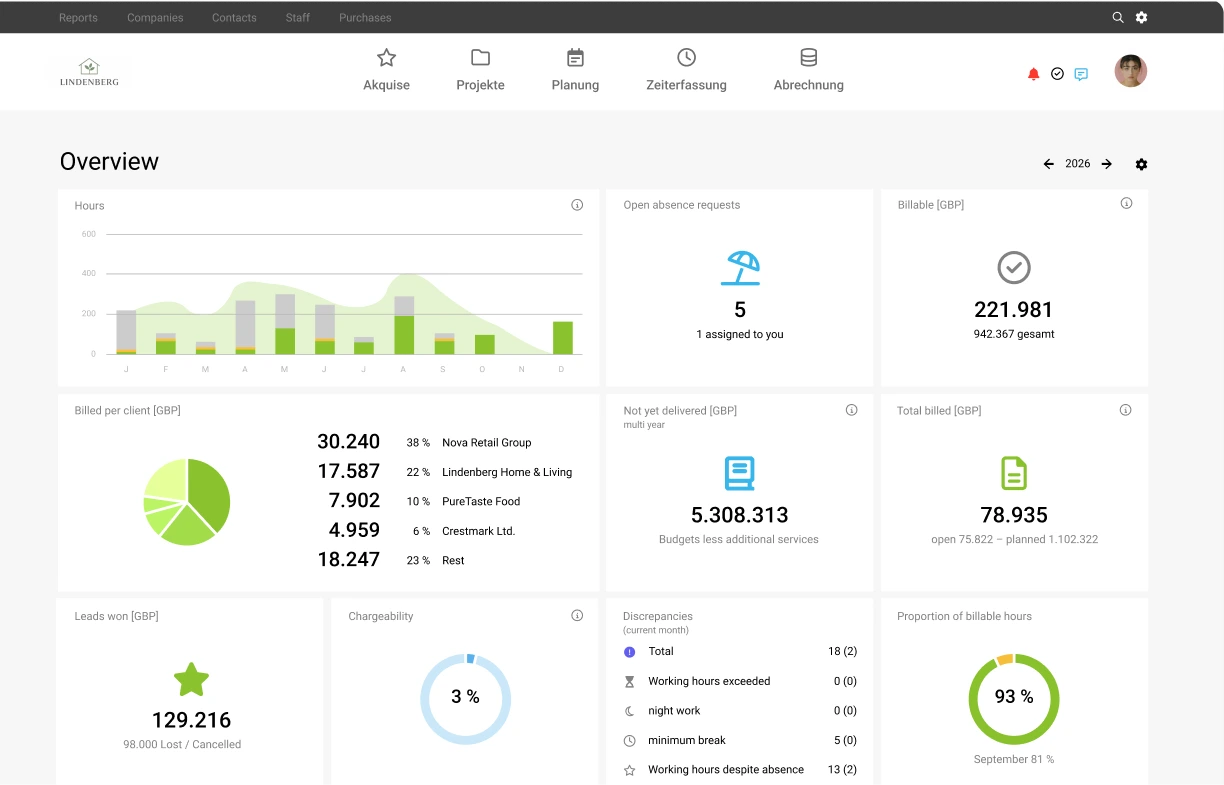The height and width of the screenshot is (785, 1224).
Task: Click the search magnifier icon
Action: [x=1118, y=17]
